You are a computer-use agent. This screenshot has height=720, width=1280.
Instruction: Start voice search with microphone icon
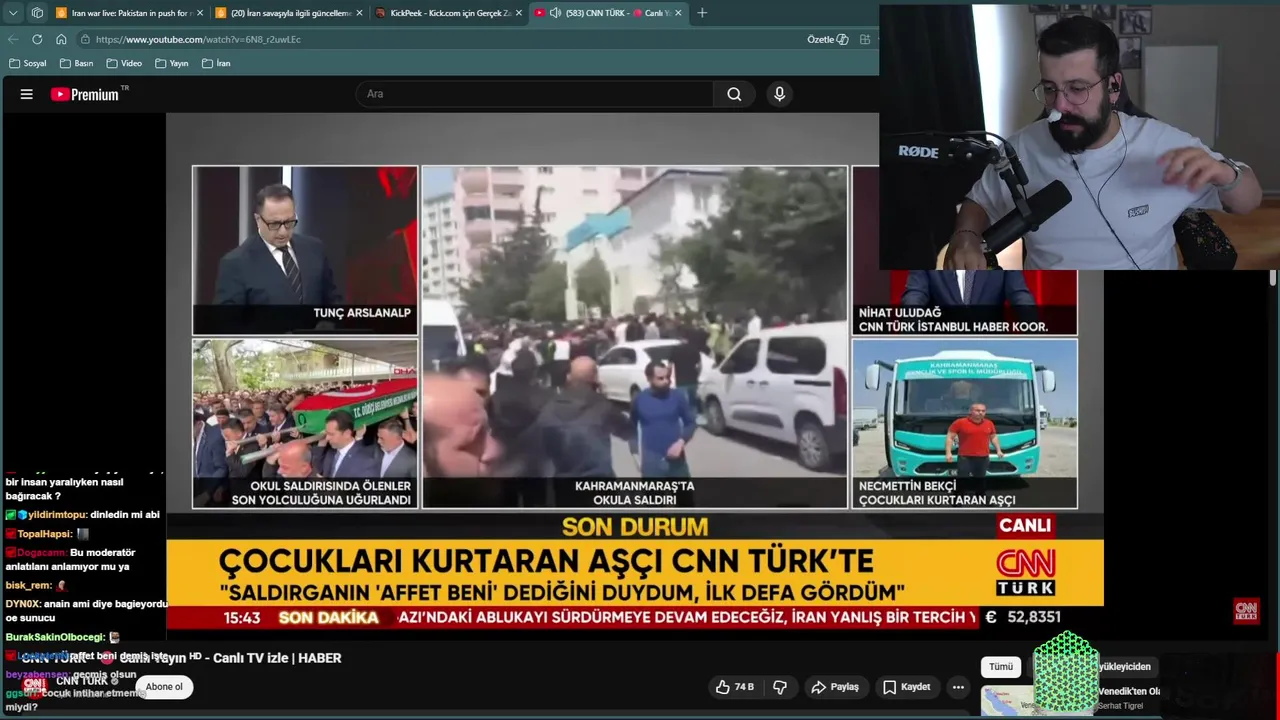pos(779,94)
